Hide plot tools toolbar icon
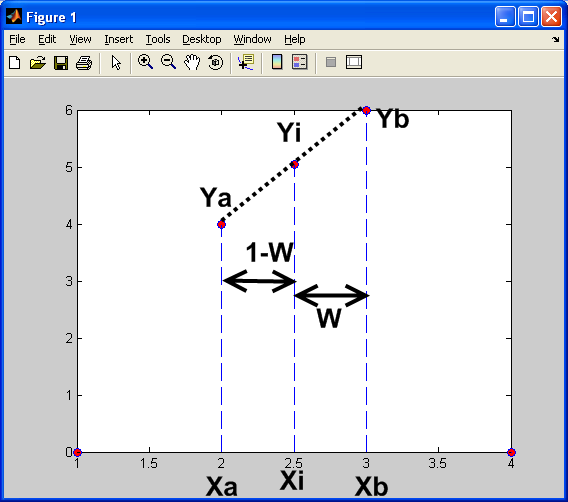Image resolution: width=568 pixels, height=502 pixels. pos(331,62)
